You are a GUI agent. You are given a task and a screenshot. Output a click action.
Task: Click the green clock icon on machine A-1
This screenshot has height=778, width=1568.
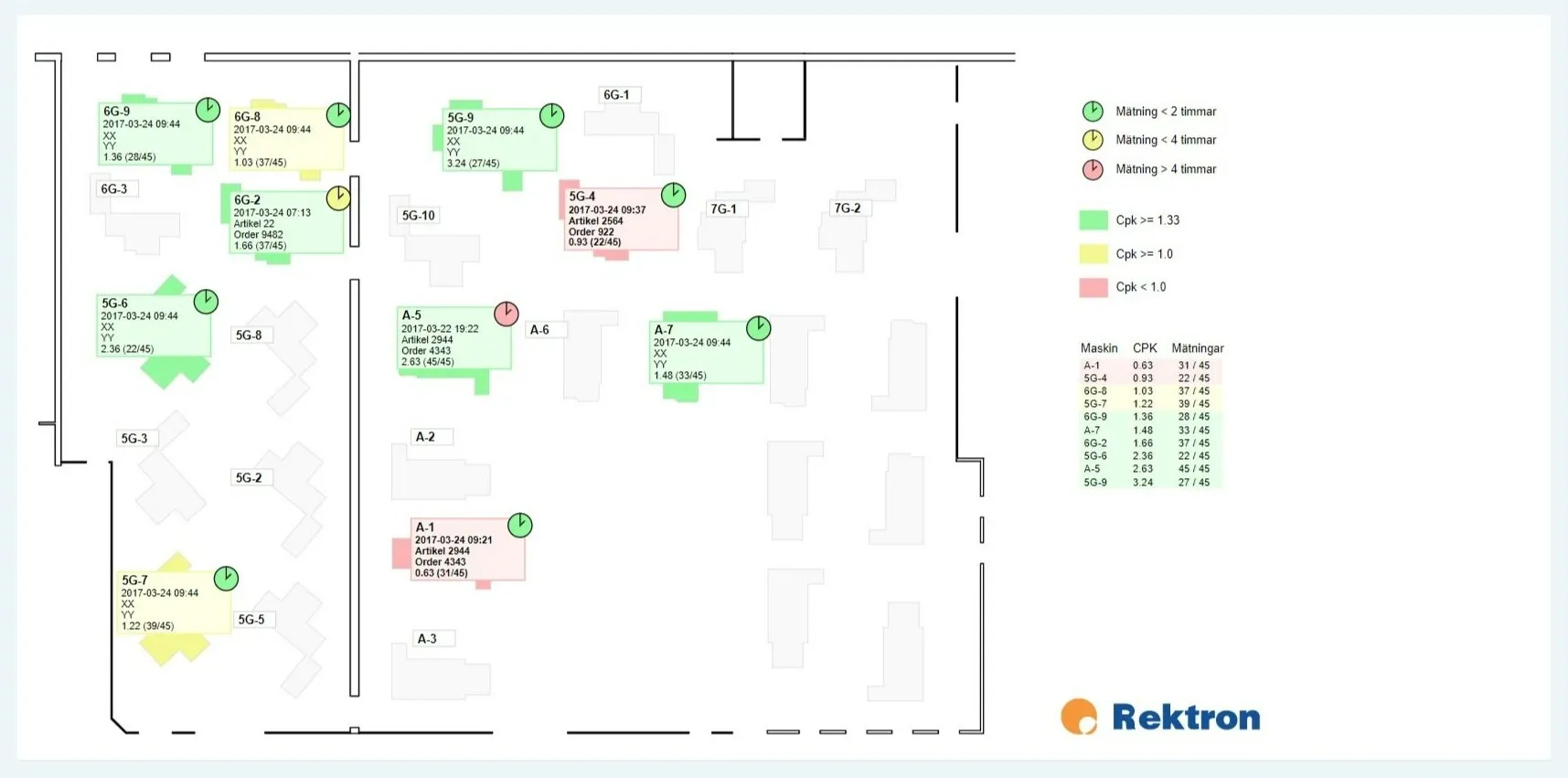pos(520,525)
